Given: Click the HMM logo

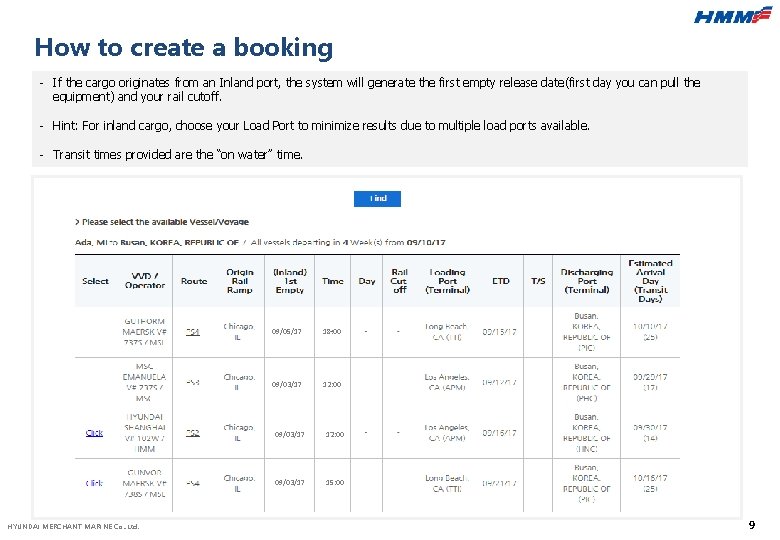Looking at the screenshot, I should point(733,14).
